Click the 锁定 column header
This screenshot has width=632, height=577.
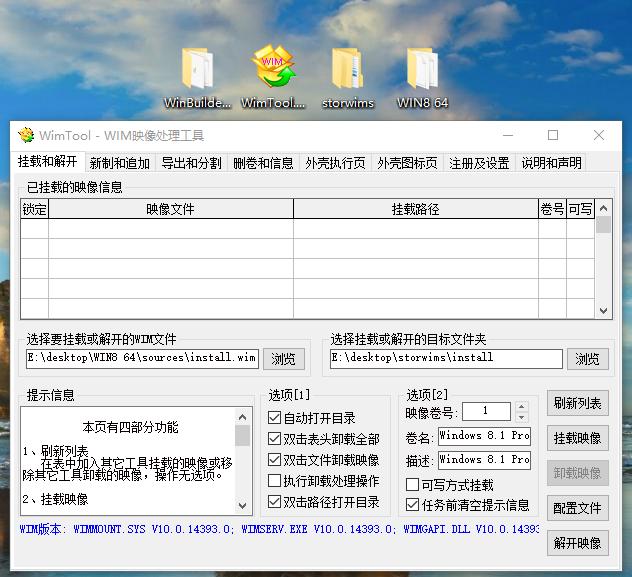[x=35, y=209]
